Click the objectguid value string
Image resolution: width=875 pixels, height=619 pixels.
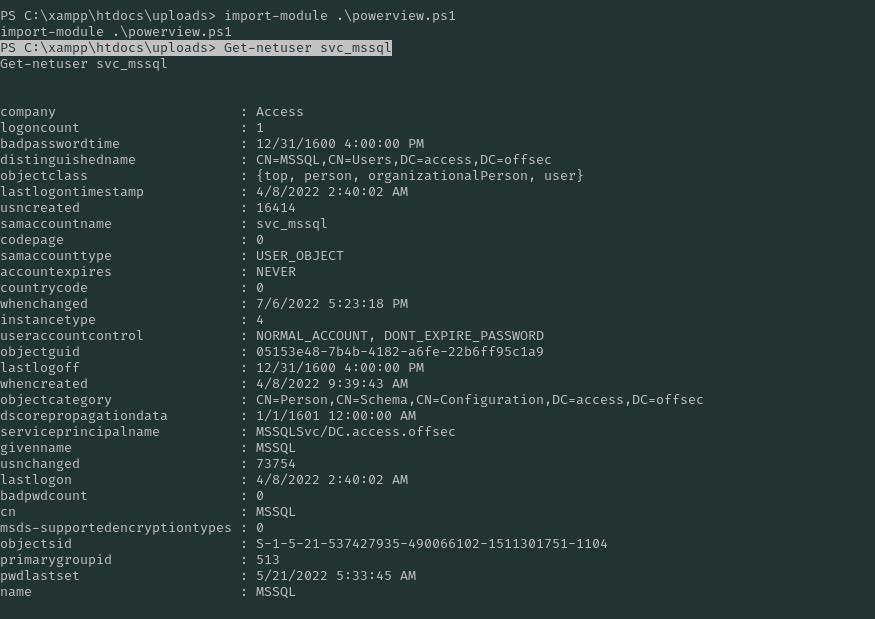point(399,352)
